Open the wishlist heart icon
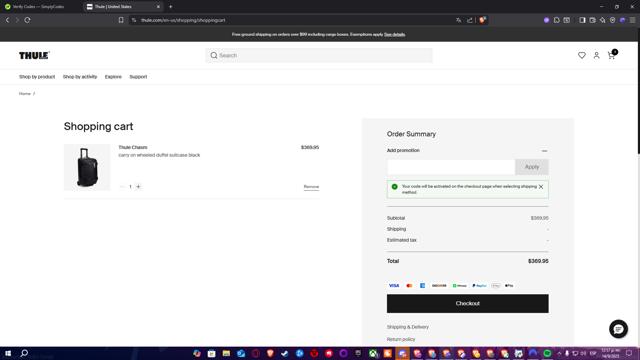This screenshot has width=640, height=360. pyautogui.click(x=582, y=56)
